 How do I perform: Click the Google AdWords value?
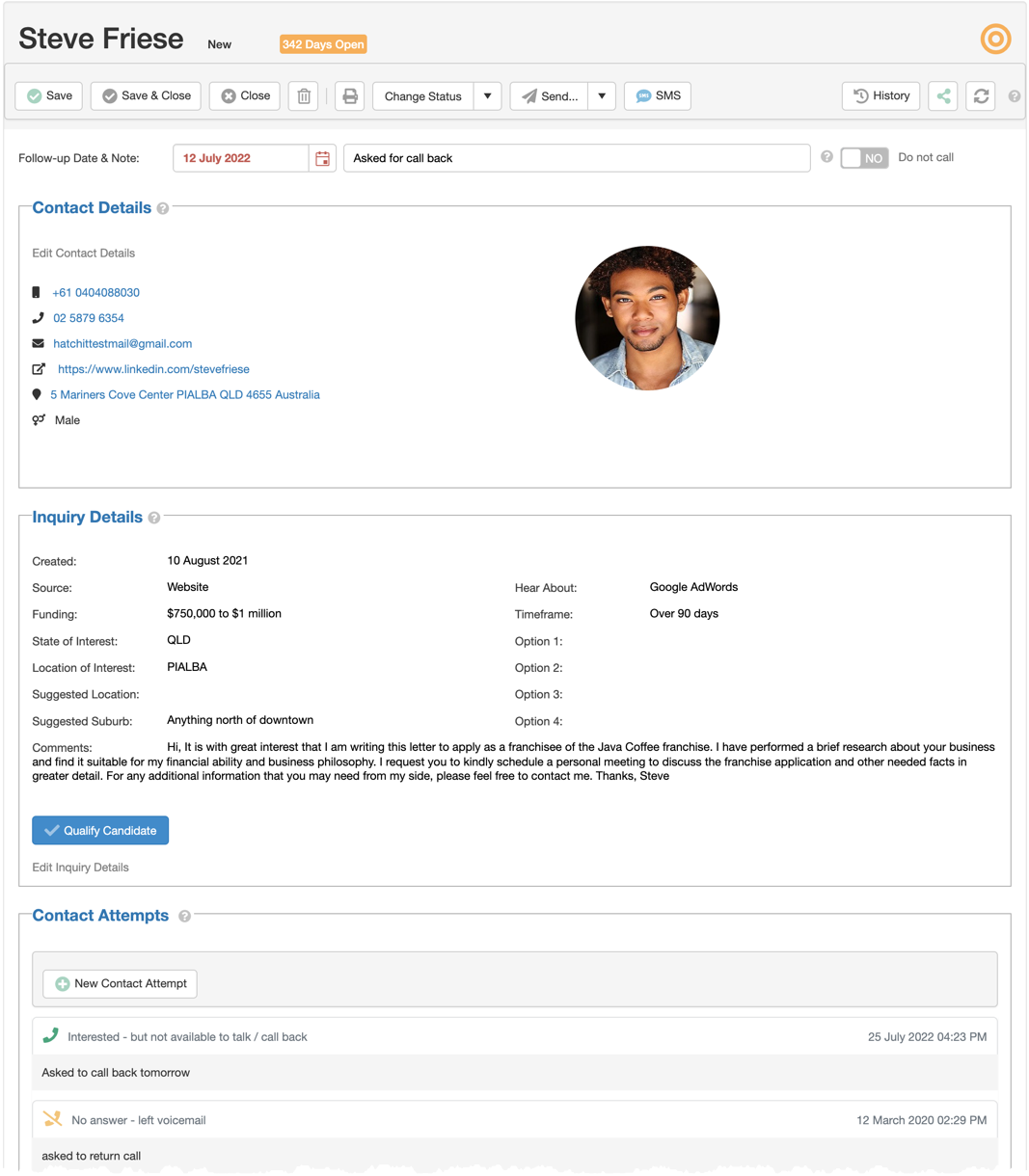pyautogui.click(x=693, y=587)
